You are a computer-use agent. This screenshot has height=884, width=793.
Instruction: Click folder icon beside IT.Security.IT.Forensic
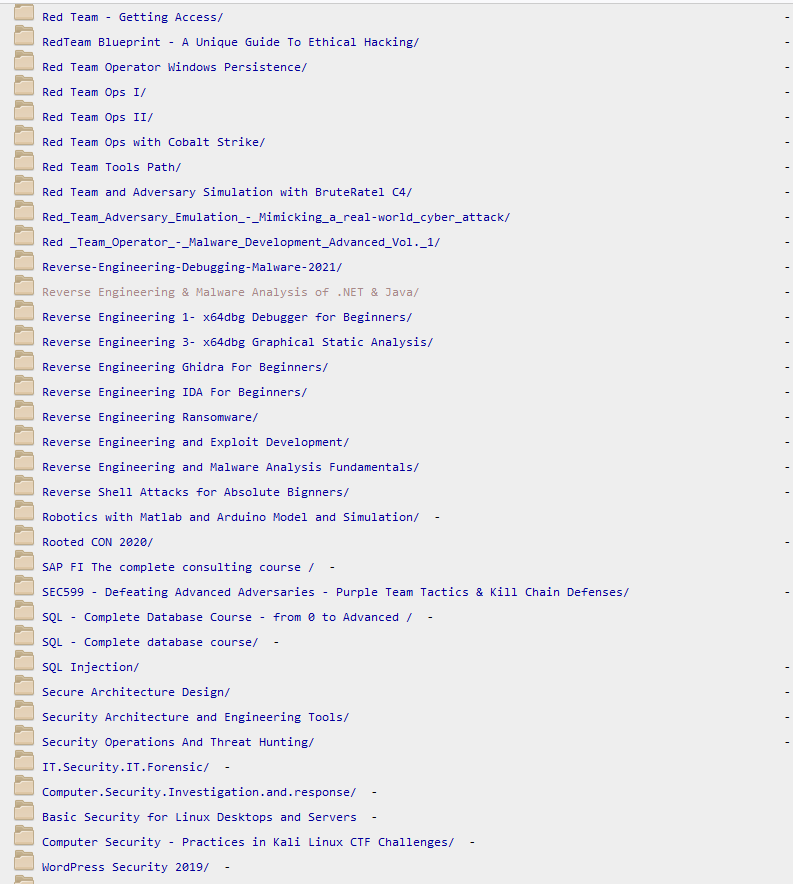[x=24, y=761]
